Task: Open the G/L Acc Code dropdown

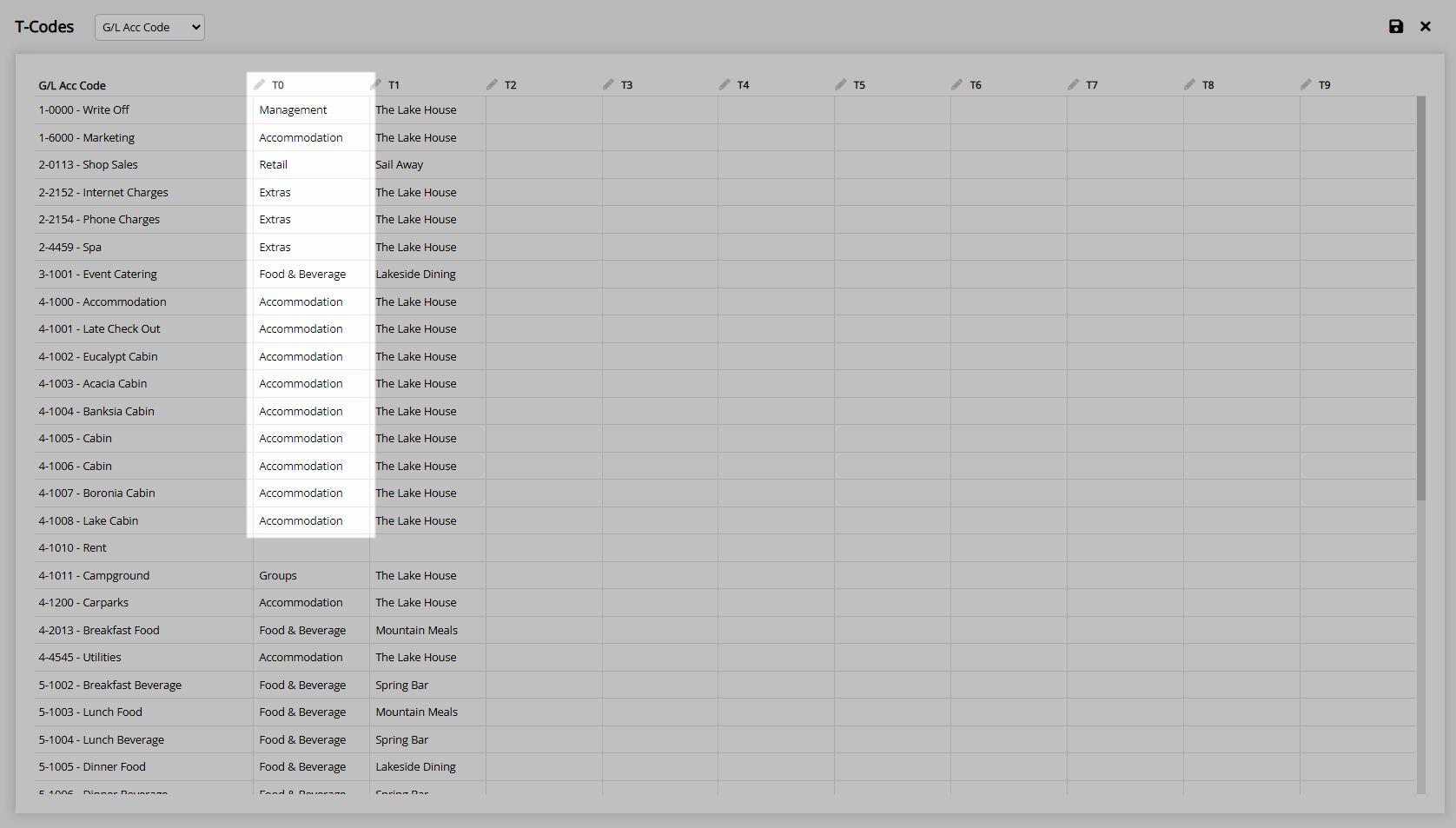Action: pos(149,27)
